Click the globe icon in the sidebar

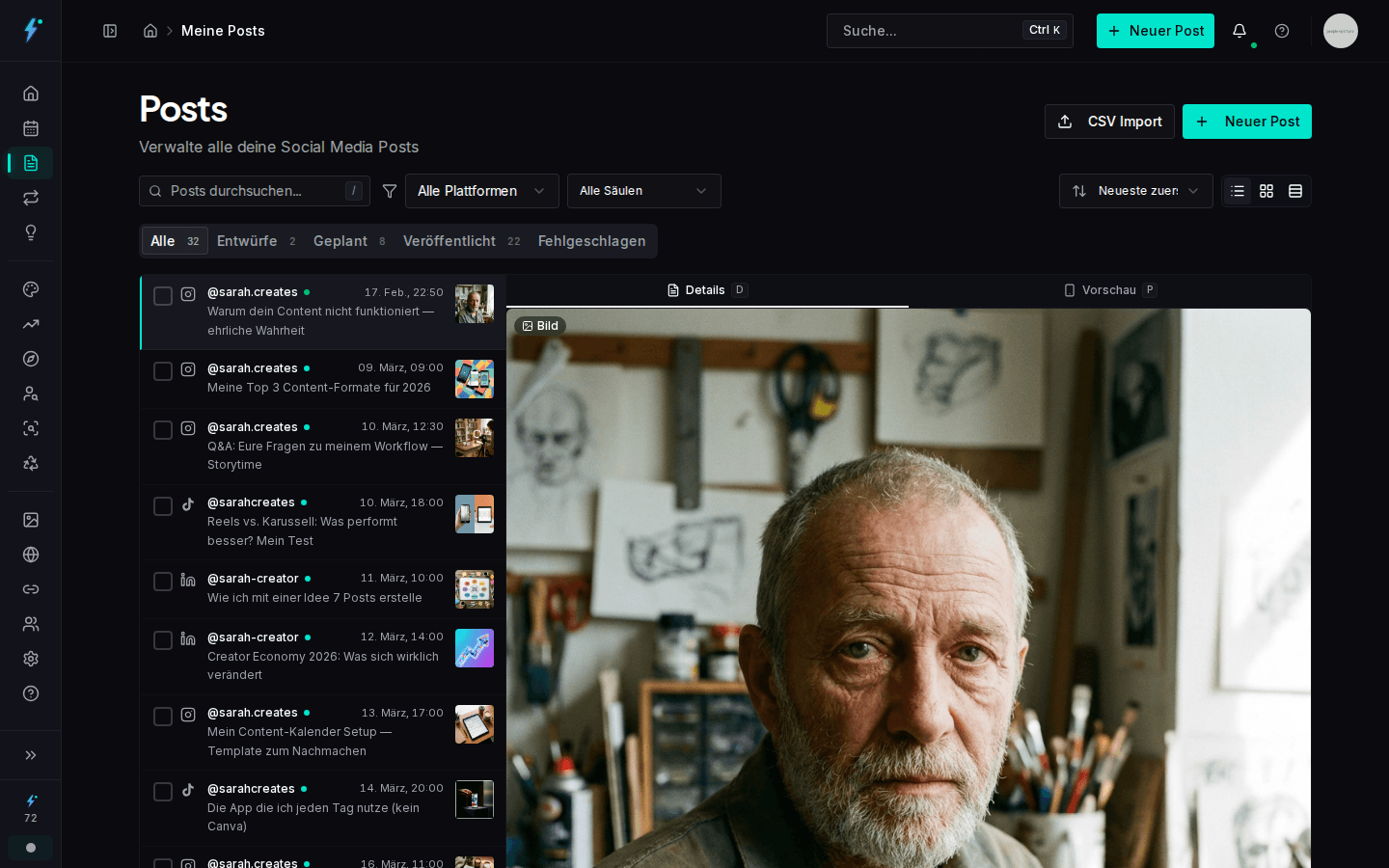tap(30, 555)
